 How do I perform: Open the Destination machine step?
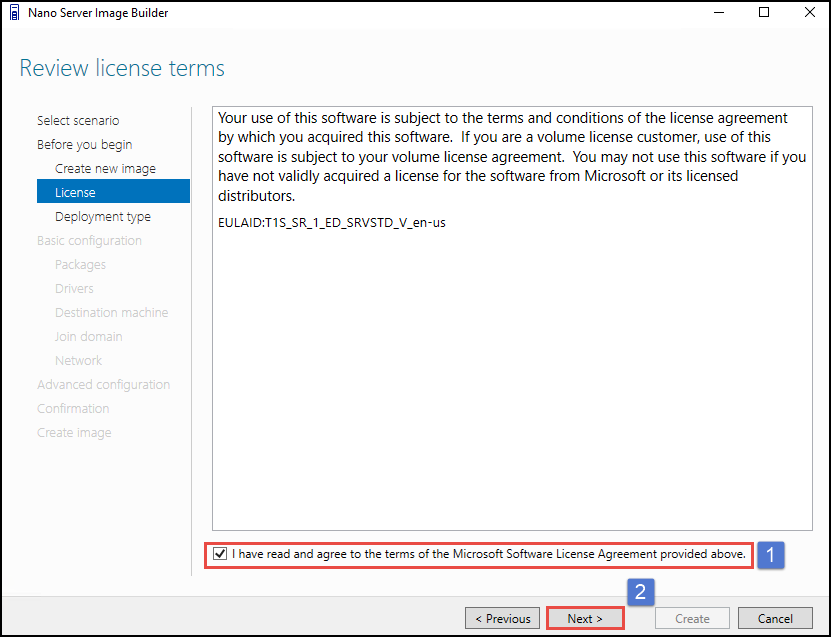pyautogui.click(x=111, y=312)
